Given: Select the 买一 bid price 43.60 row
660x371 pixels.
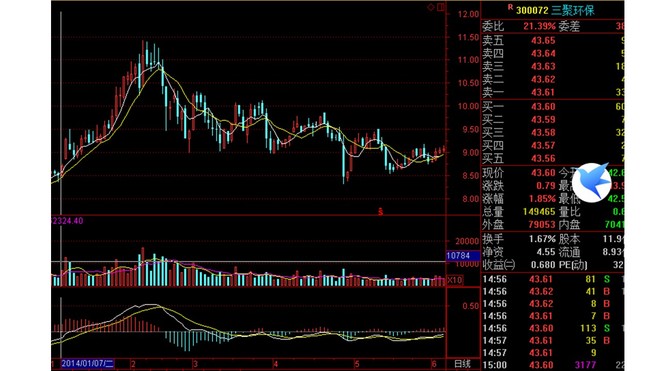Looking at the screenshot, I should click(x=553, y=107).
